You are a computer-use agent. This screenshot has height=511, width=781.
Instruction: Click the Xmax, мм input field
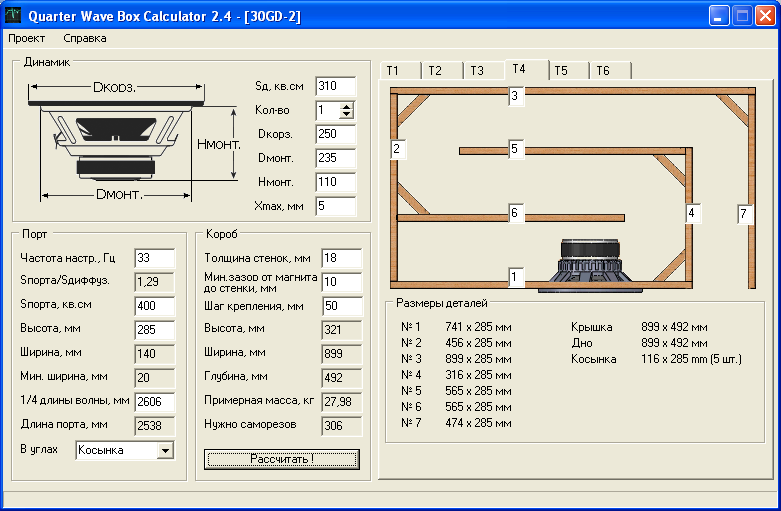pyautogui.click(x=335, y=206)
